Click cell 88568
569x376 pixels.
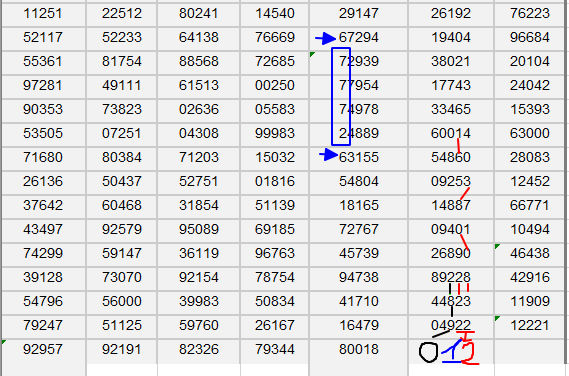click(x=198, y=62)
